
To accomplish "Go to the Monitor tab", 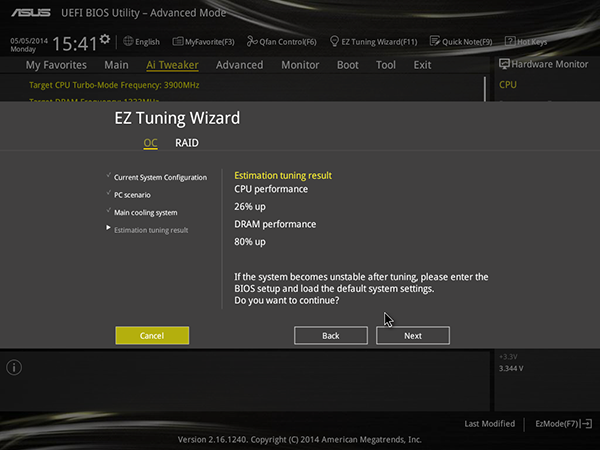I will 300,65.
